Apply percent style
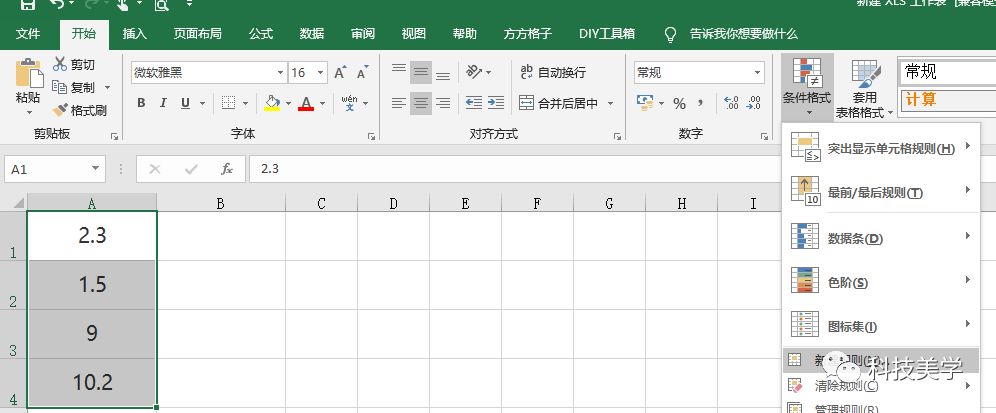 (679, 104)
